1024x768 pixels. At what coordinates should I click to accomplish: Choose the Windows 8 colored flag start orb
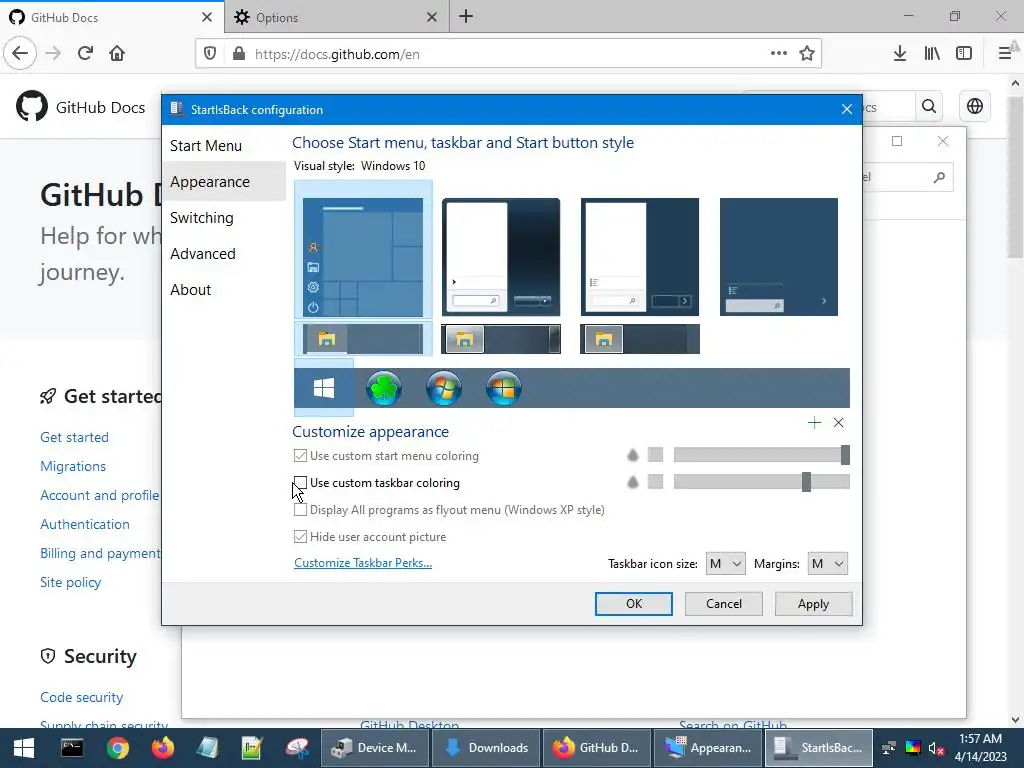pos(504,388)
